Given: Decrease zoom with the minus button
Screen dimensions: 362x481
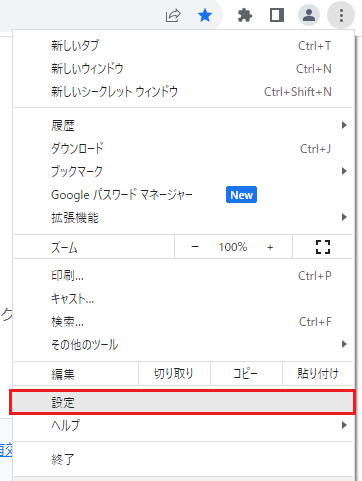Looking at the screenshot, I should click(195, 247).
